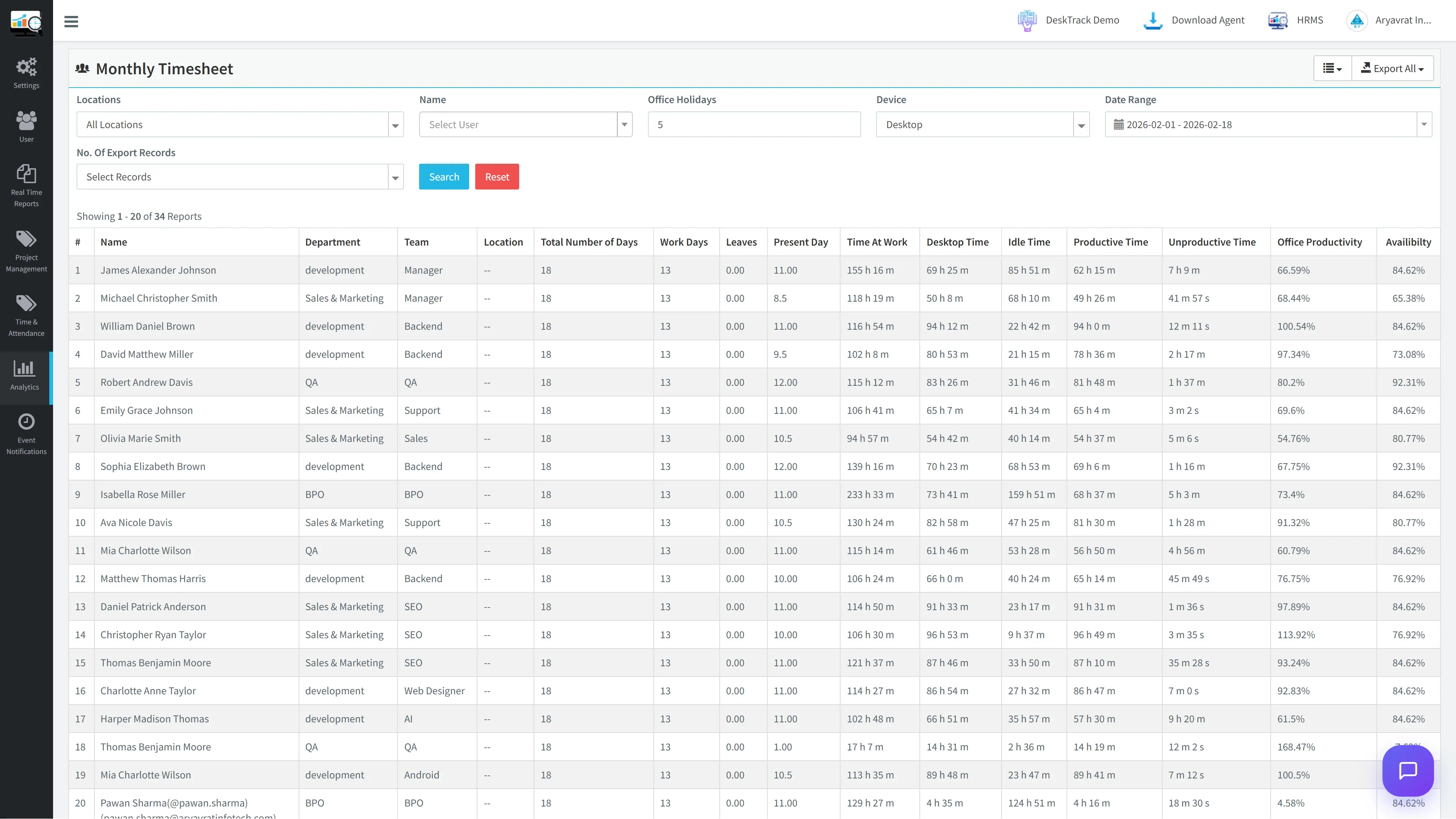The image size is (1456, 819).
Task: Open Download Agent link
Action: 1208,20
